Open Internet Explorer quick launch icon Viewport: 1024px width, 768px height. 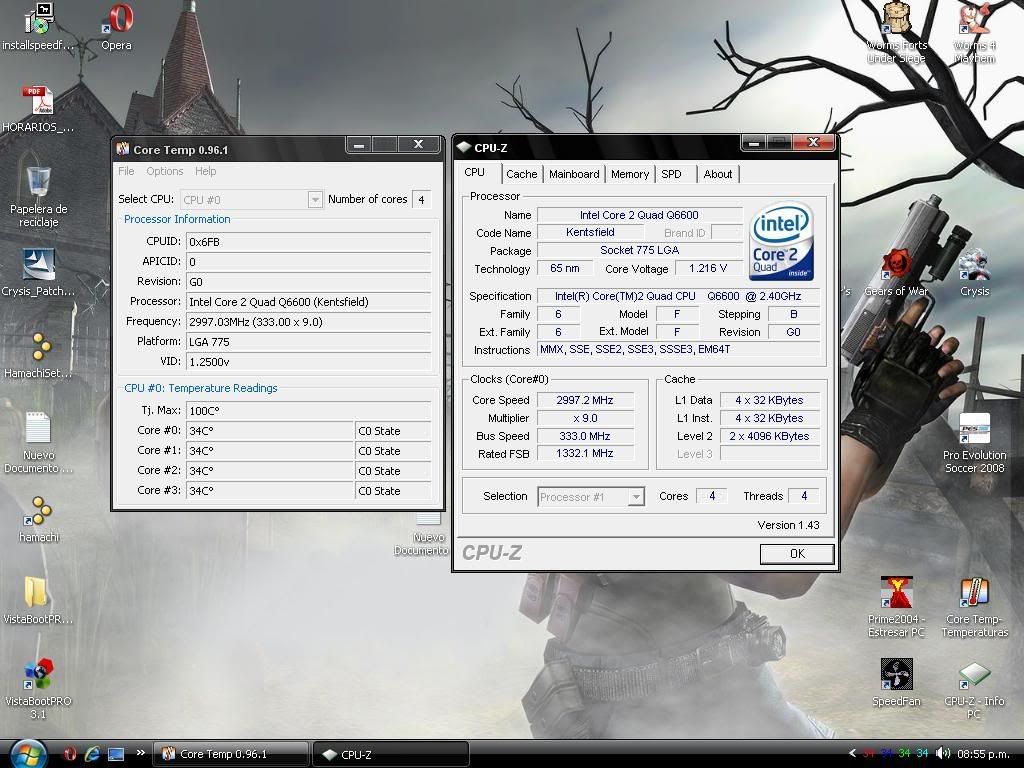[x=92, y=754]
